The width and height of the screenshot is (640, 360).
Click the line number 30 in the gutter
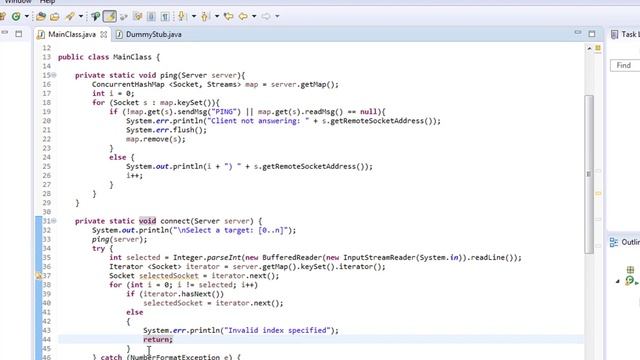coord(47,212)
